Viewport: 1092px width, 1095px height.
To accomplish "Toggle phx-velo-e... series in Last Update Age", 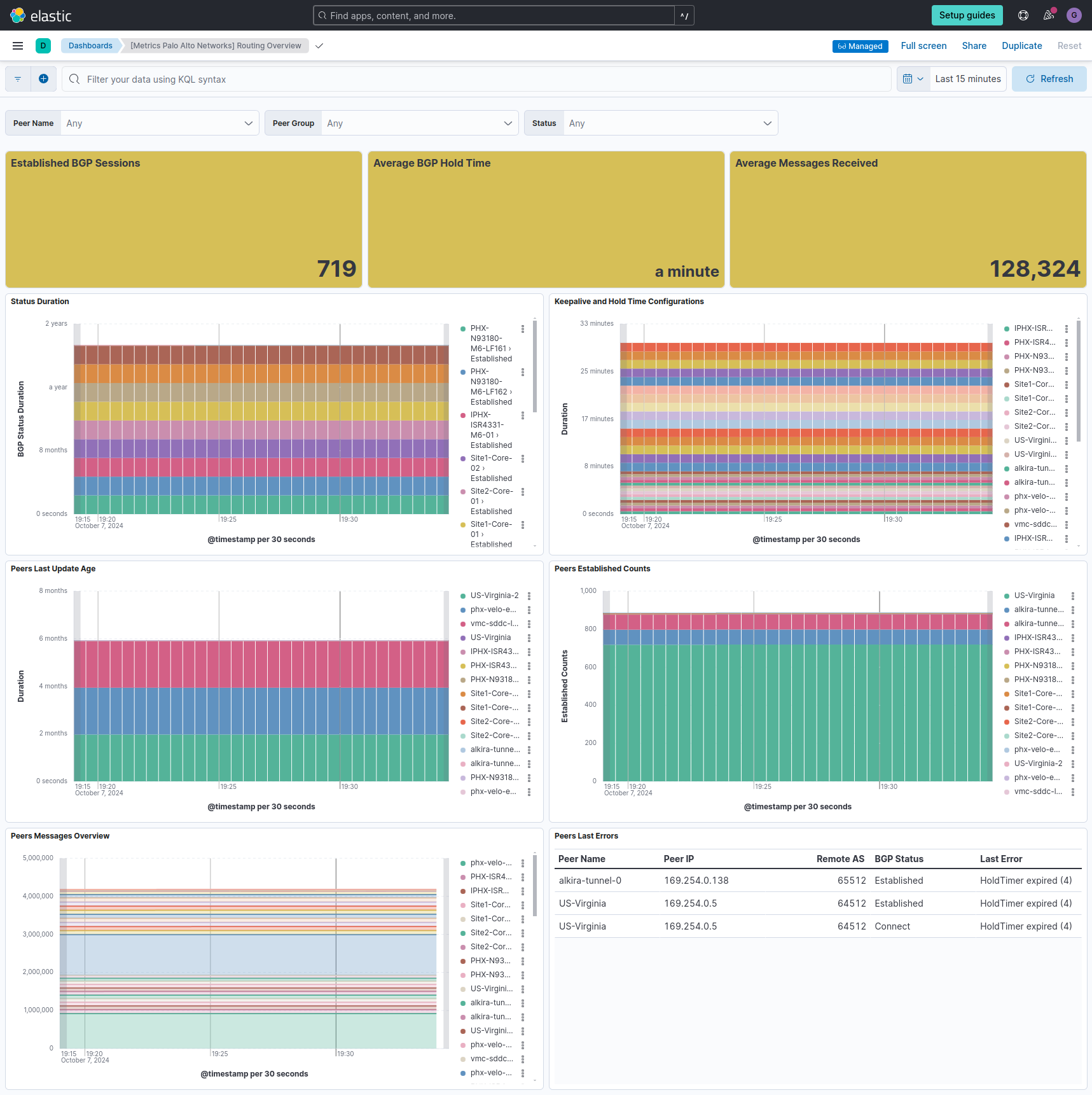I will (494, 610).
